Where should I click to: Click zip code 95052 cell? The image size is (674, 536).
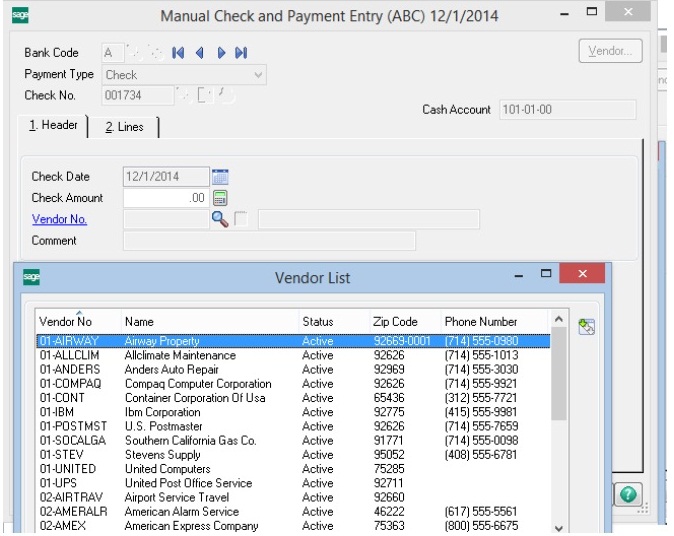coord(389,455)
